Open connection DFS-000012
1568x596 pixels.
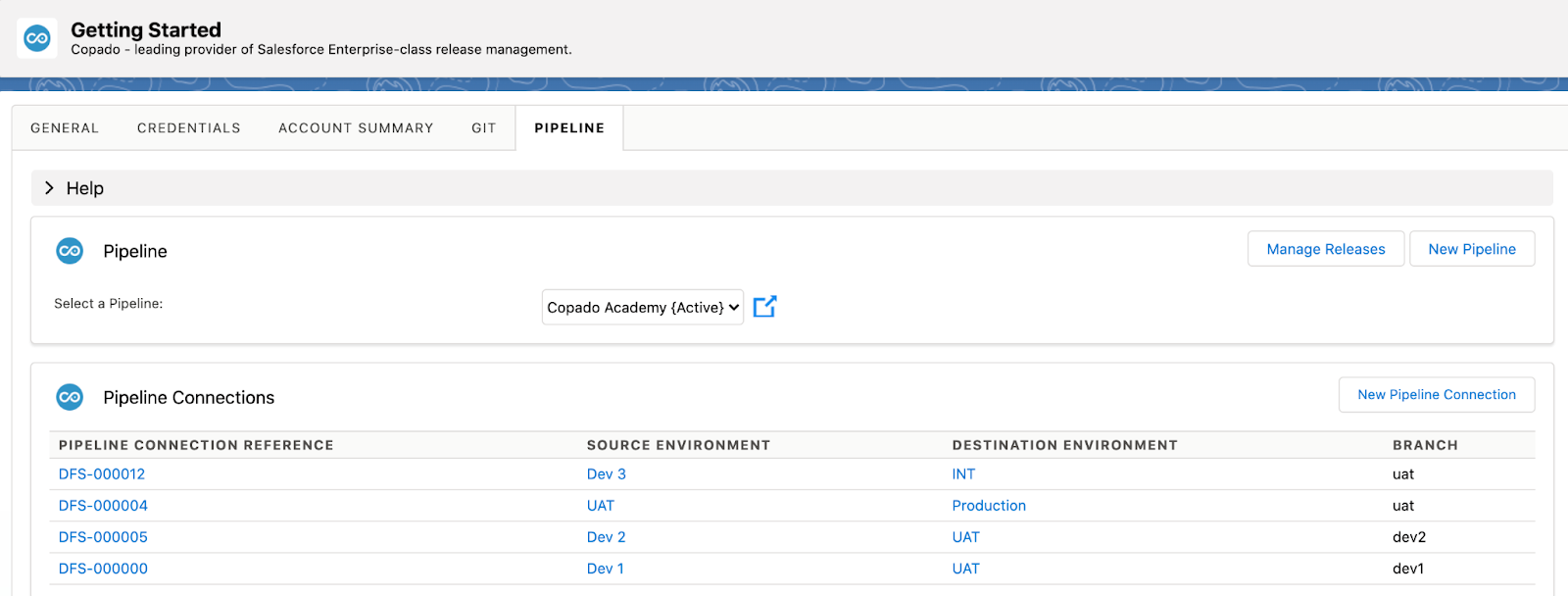pos(102,474)
